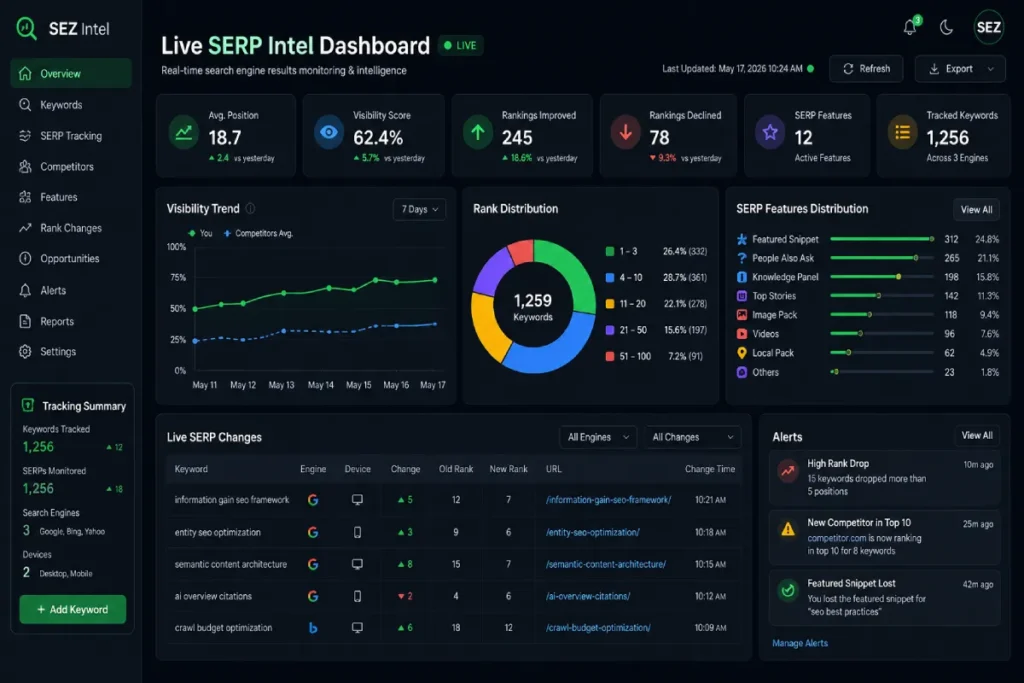The width and height of the screenshot is (1024, 683).
Task: Open Features in the sidebar
Action: [x=71, y=197]
